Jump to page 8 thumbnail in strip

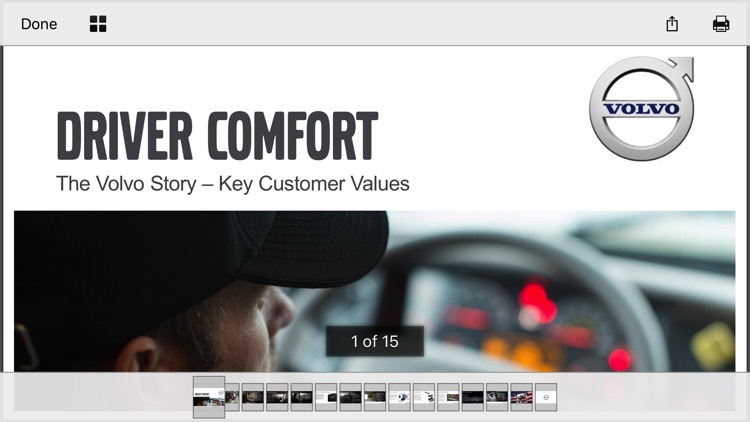pos(375,397)
